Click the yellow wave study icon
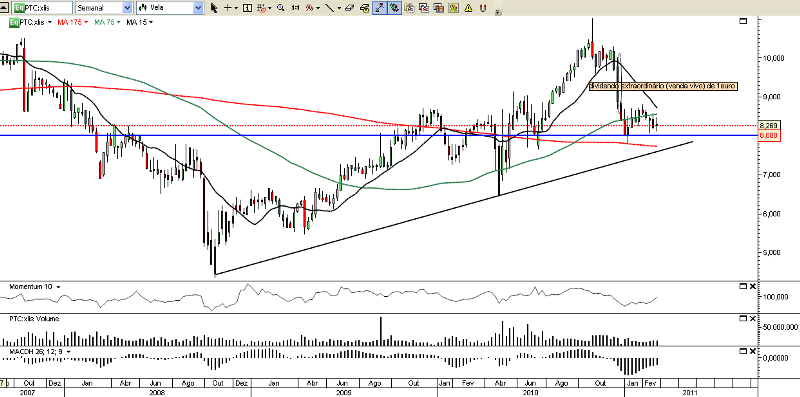Viewport: 800px width, 397px height. point(454,8)
